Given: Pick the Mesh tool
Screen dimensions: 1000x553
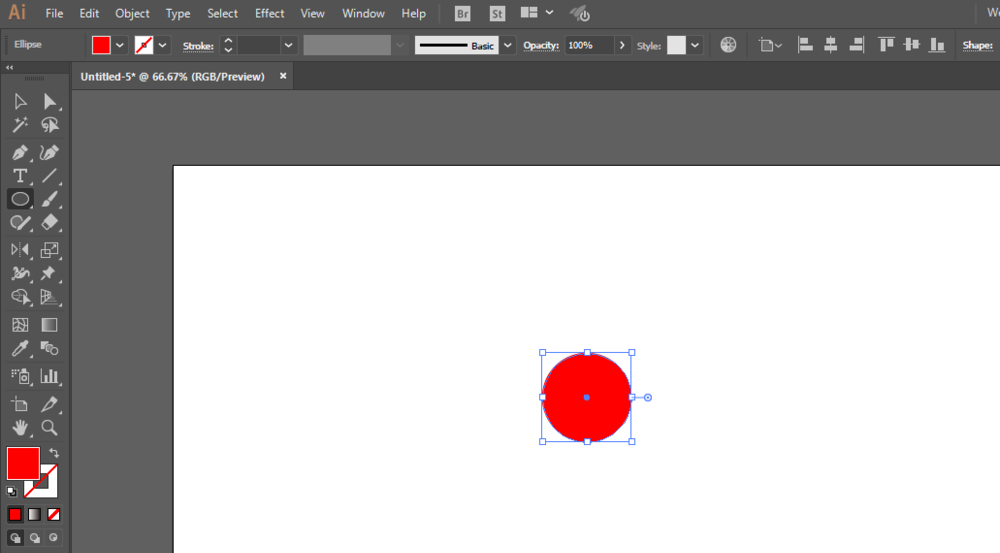Looking at the screenshot, I should [x=20, y=325].
